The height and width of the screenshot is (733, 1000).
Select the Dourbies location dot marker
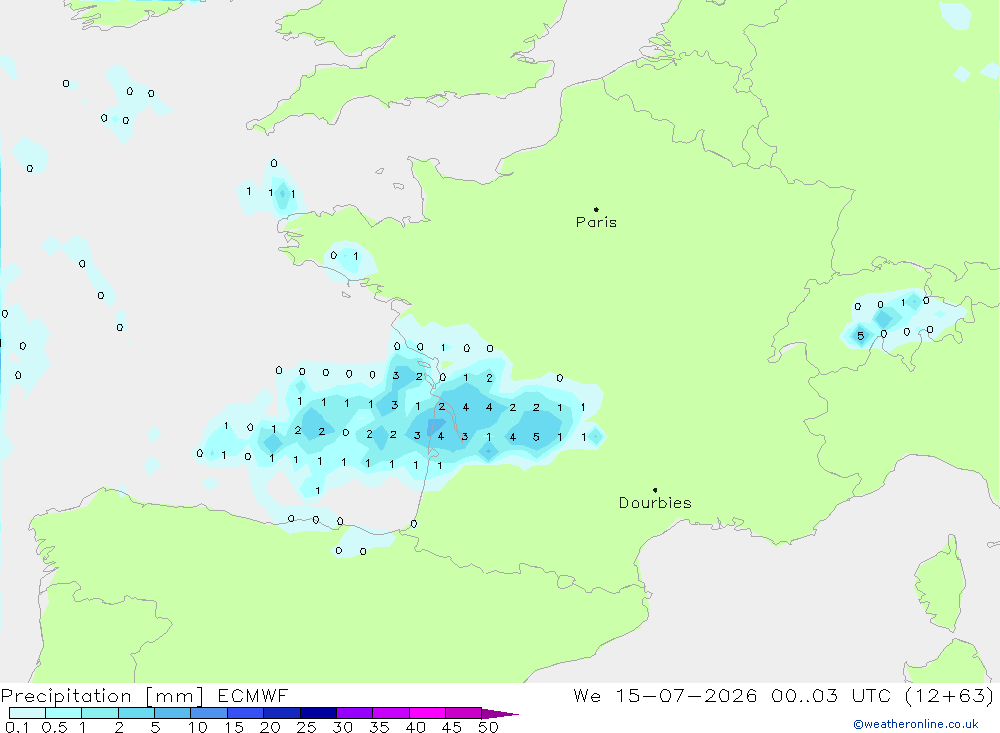[655, 490]
